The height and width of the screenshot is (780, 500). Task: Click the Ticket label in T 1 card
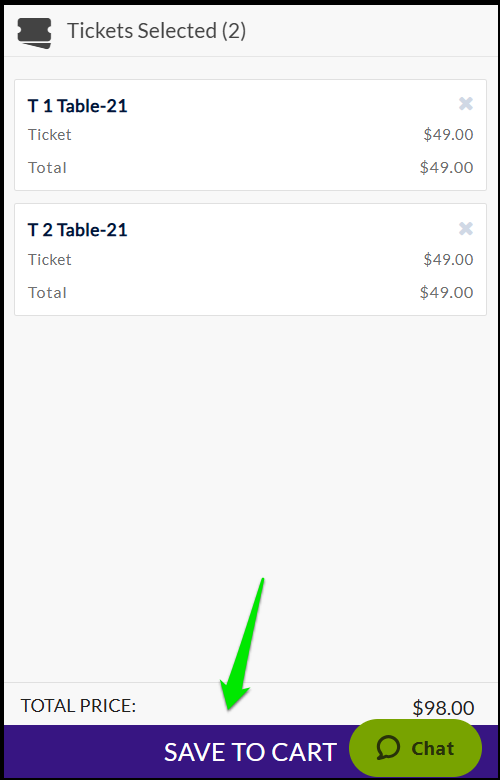tap(50, 134)
